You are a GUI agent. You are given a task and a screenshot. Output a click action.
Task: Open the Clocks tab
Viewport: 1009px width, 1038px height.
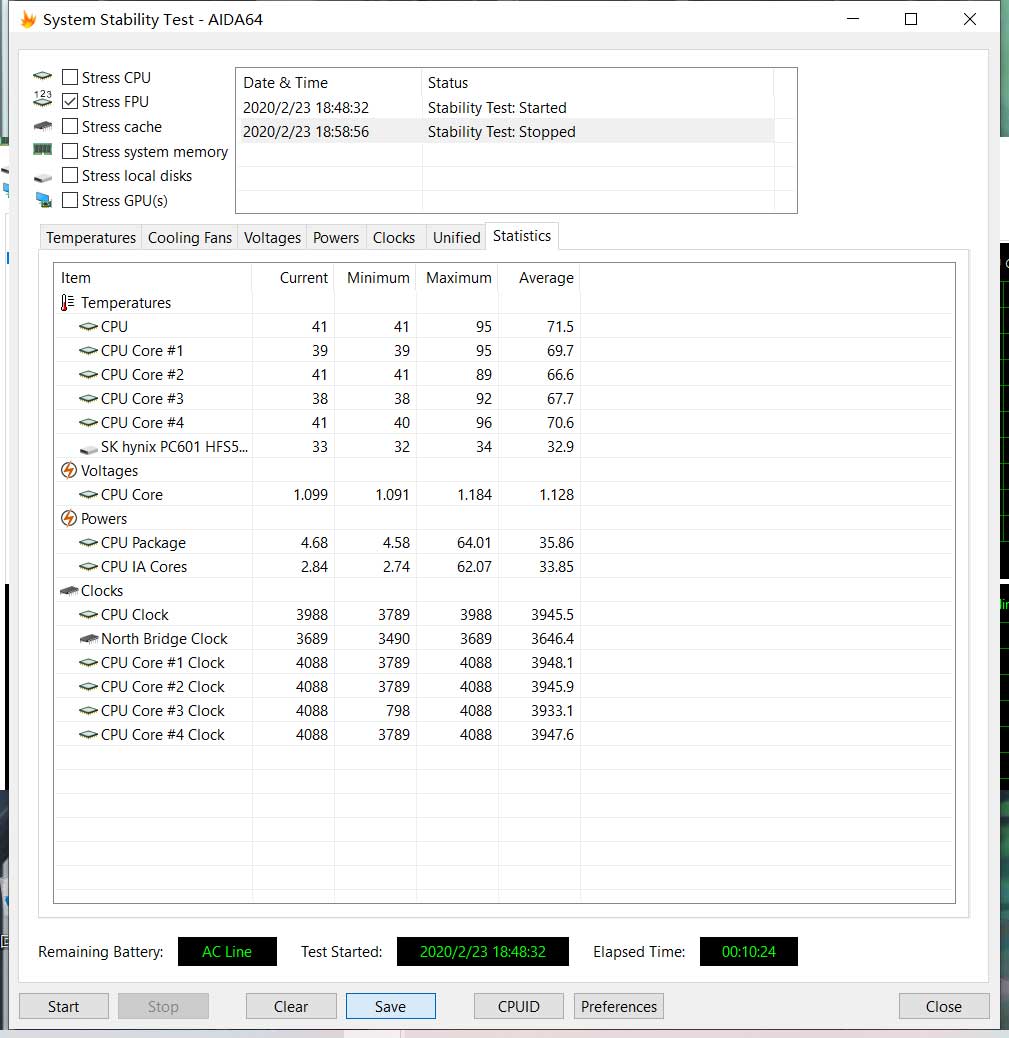coord(394,238)
